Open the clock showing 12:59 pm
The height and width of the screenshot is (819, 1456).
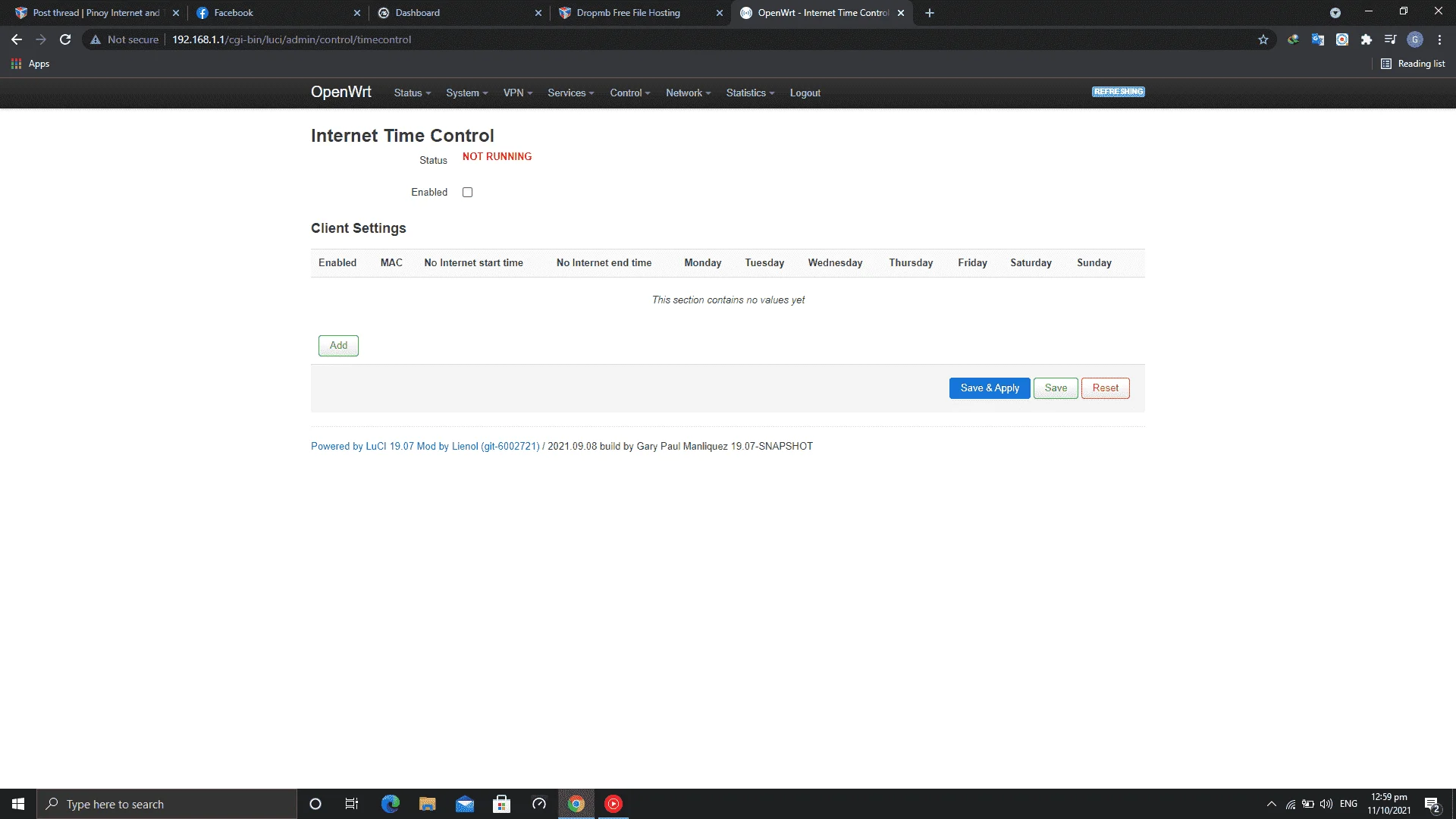[x=1389, y=804]
